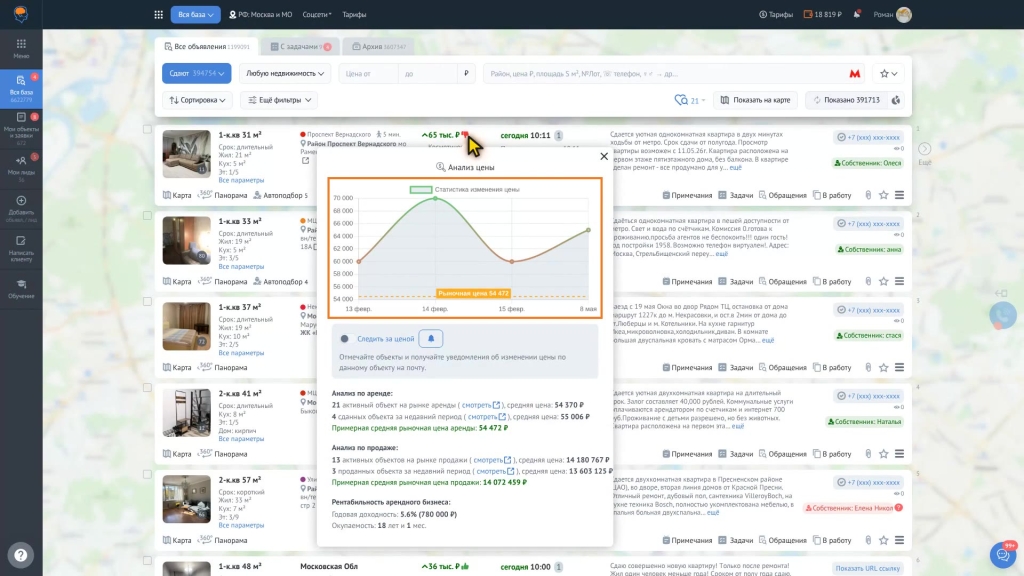Open photo thumbnail of 2-к.кв 57 м² listing
Screen dimensions: 1024x576
(186, 499)
